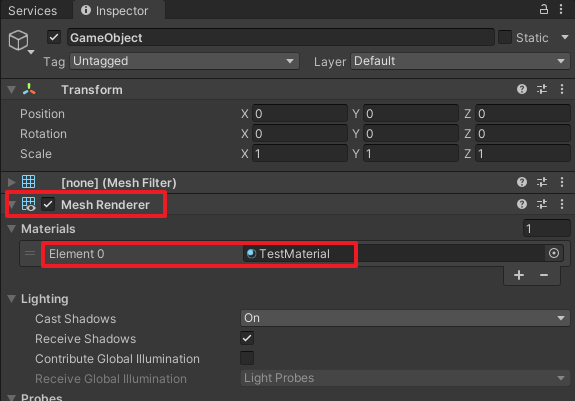Image resolution: width=575 pixels, height=401 pixels.
Task: Click the Inspector lock icon
Action: pyautogui.click(x=543, y=9)
